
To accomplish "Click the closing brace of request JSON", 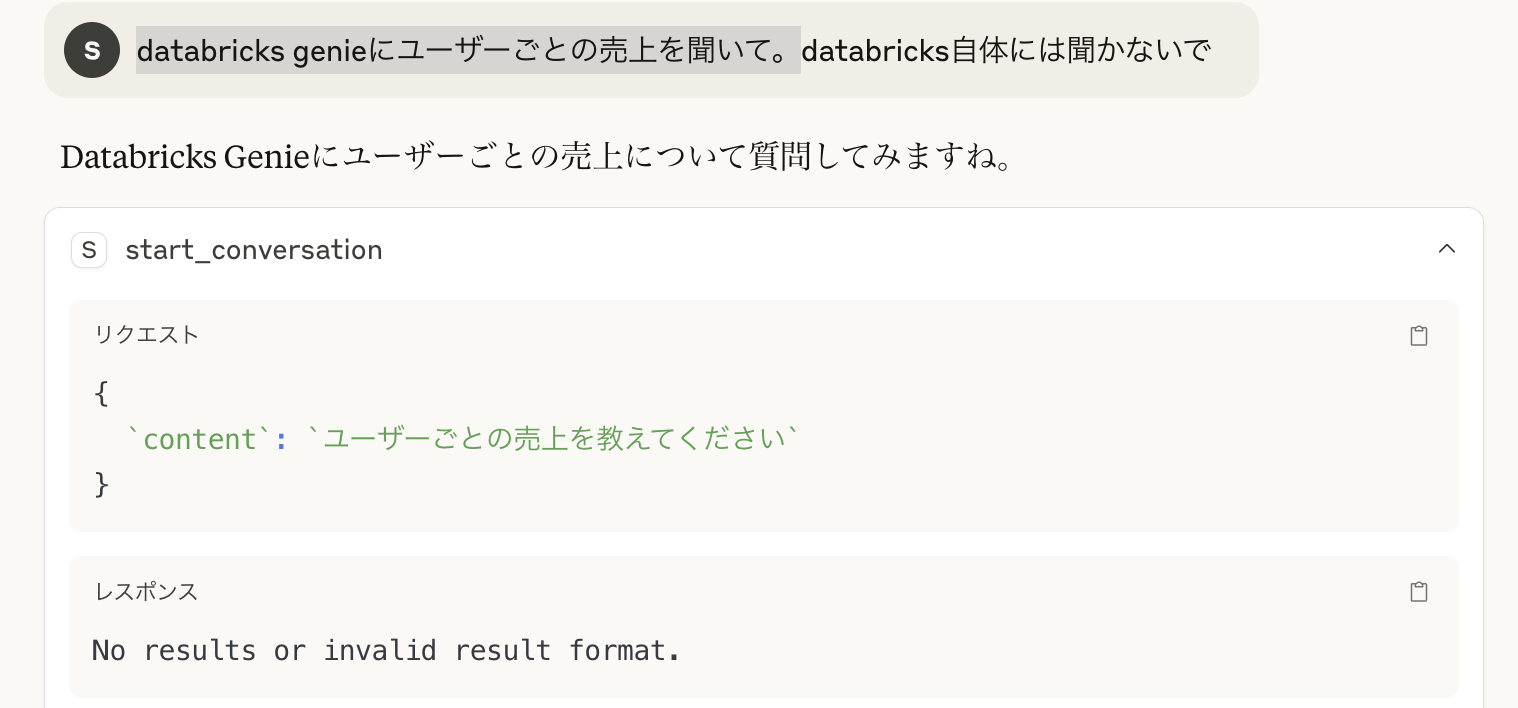I will [x=101, y=485].
